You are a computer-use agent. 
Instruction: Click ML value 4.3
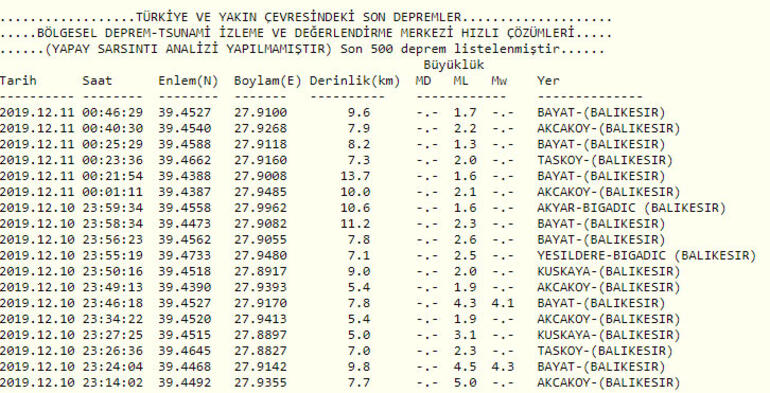point(465,304)
